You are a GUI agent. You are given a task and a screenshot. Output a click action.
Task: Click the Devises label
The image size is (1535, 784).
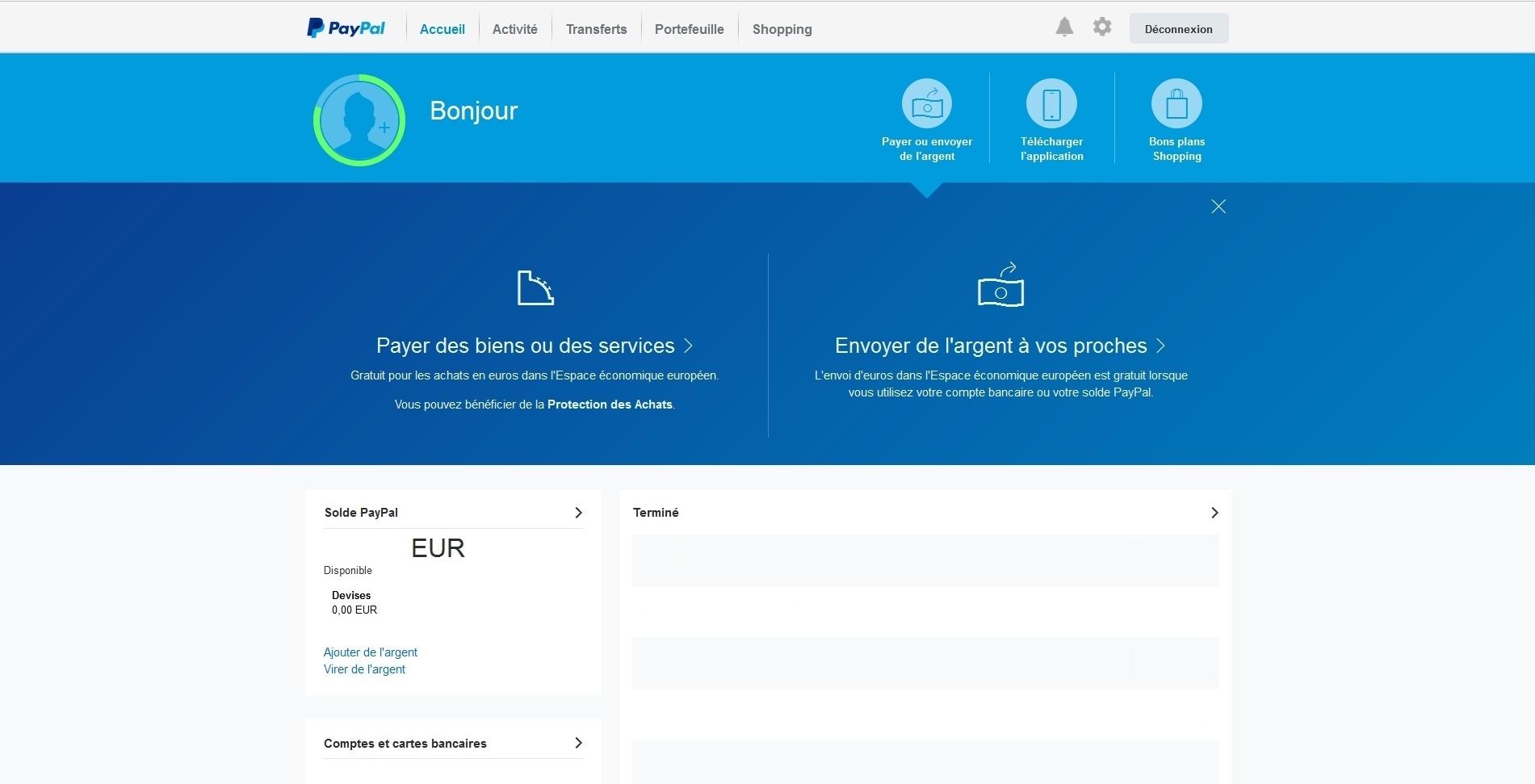coord(351,595)
